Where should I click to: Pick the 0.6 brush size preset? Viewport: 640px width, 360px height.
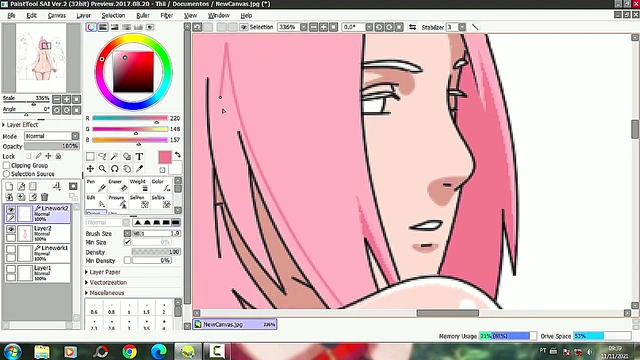[94, 309]
